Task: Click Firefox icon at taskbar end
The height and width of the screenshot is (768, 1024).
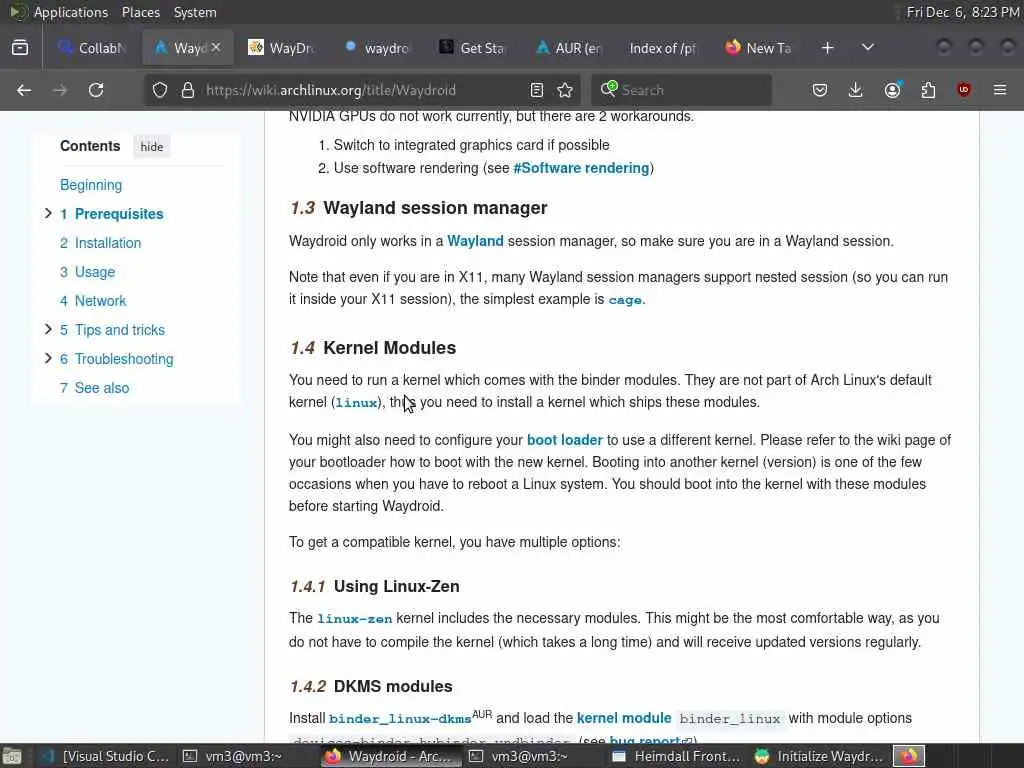Action: [x=909, y=756]
